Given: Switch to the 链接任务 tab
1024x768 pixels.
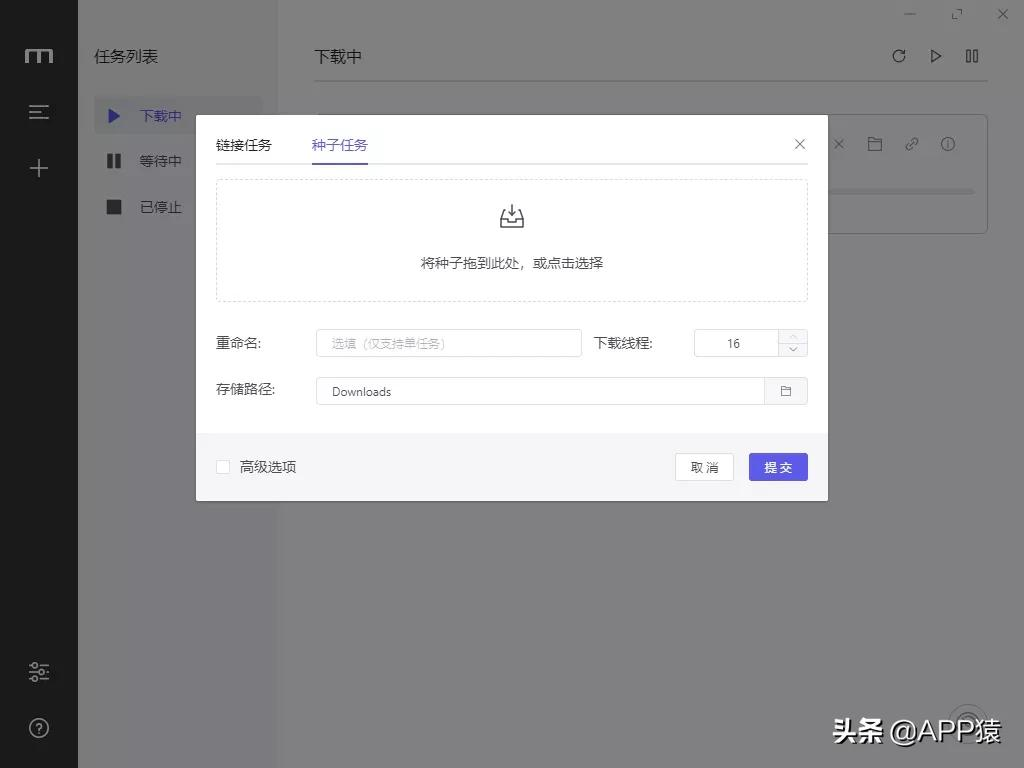Looking at the screenshot, I should 243,145.
